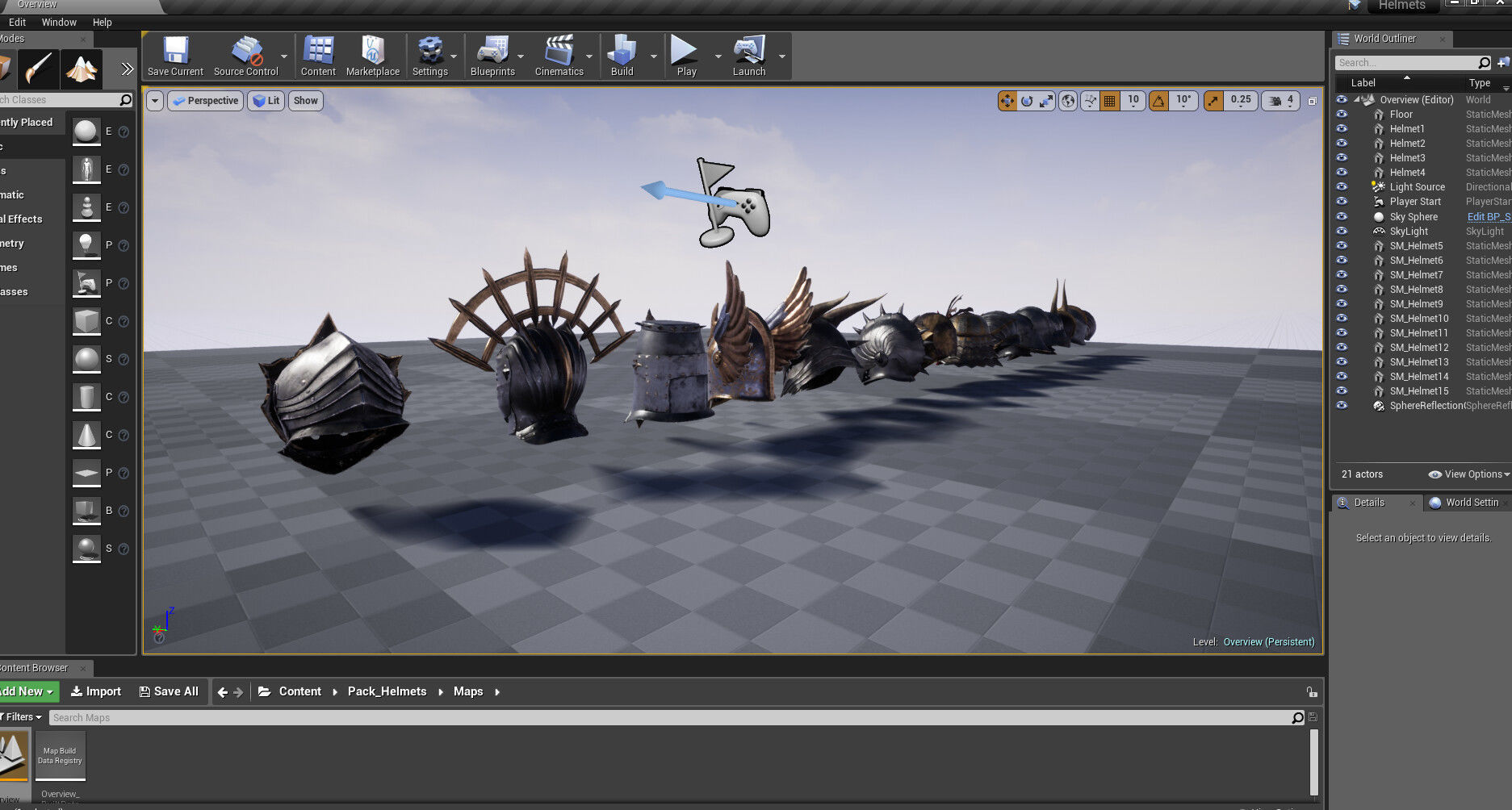Select the Cube shape in Place panel
This screenshot has height=810, width=1512.
[86, 321]
